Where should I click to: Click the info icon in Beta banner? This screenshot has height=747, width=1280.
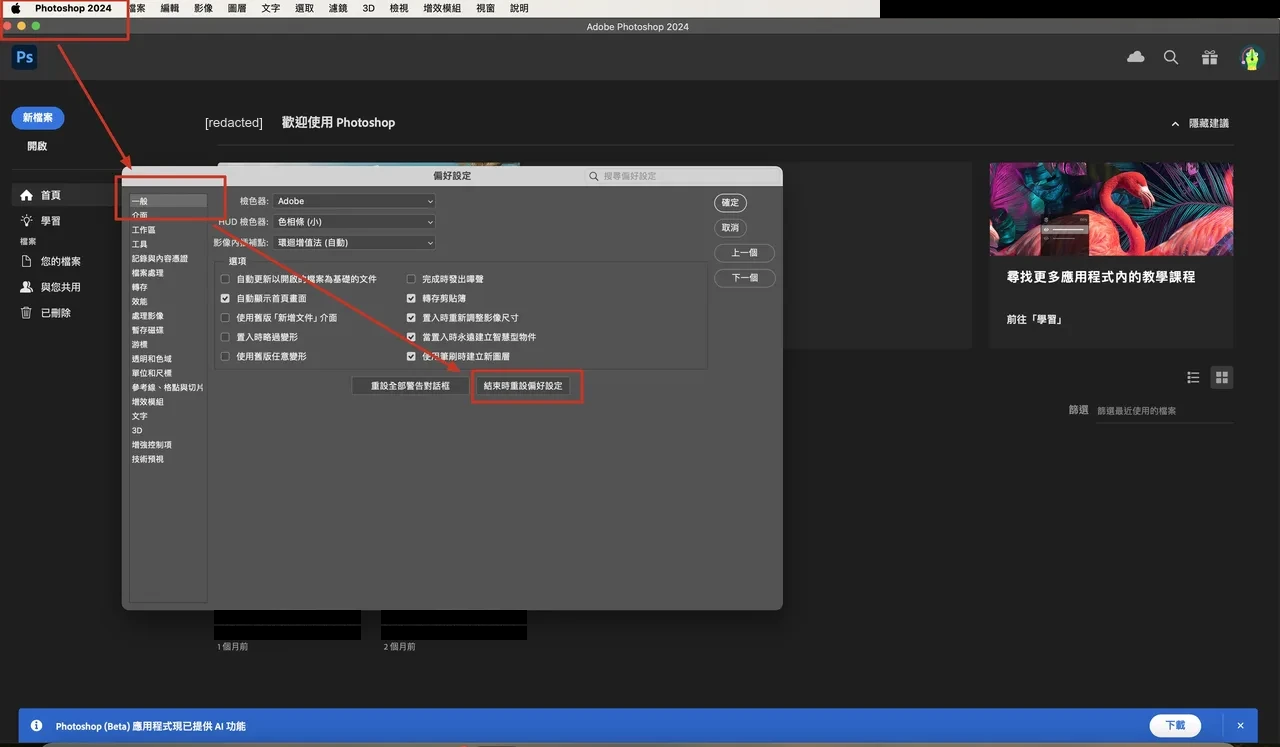37,726
